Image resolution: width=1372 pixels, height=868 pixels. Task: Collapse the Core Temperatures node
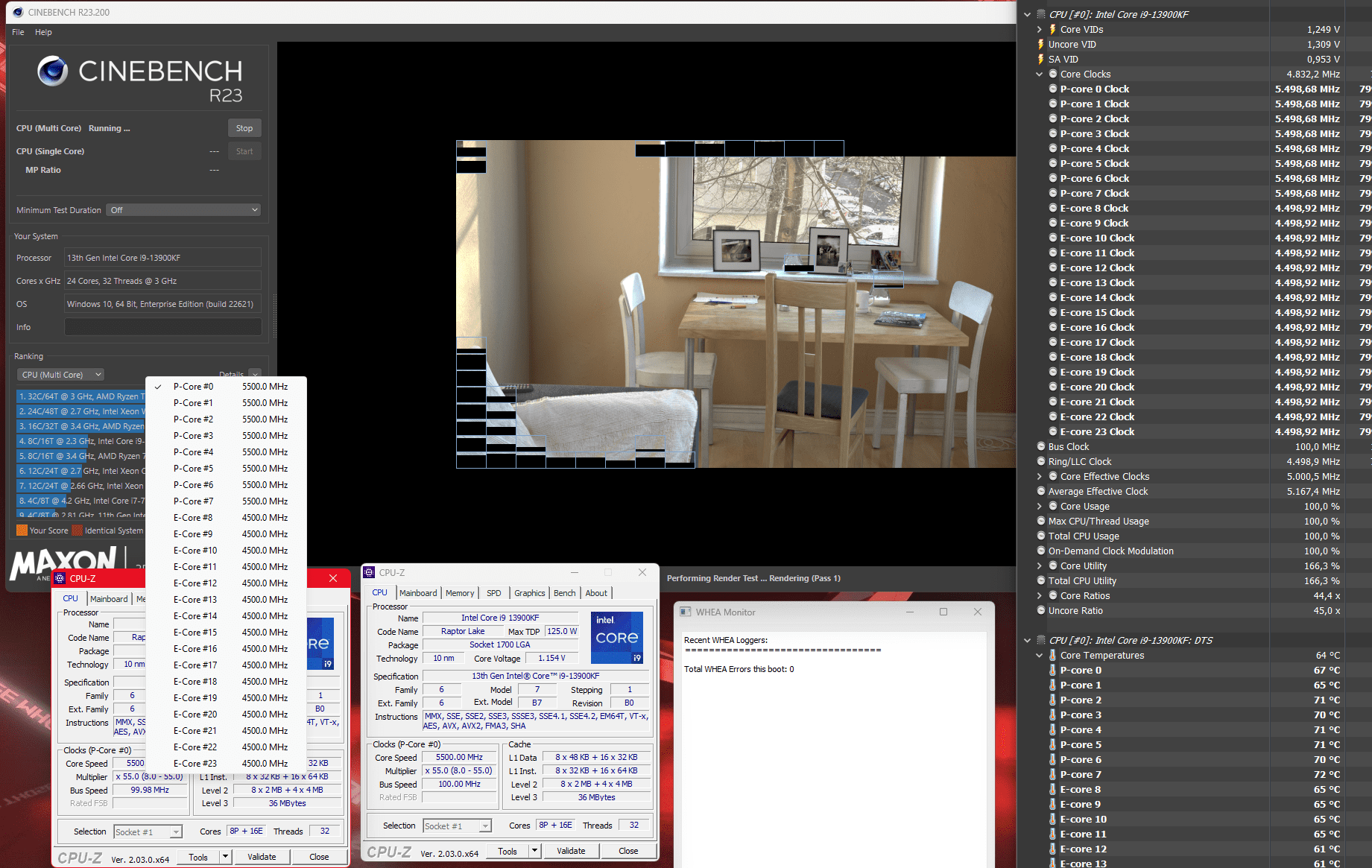pyautogui.click(x=1040, y=655)
